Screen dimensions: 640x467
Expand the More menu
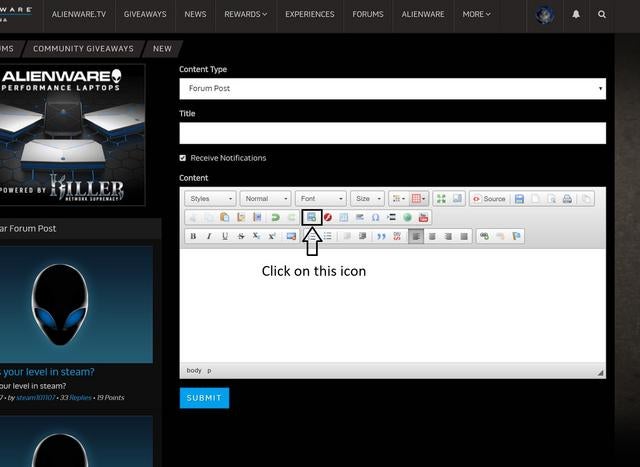pos(476,14)
